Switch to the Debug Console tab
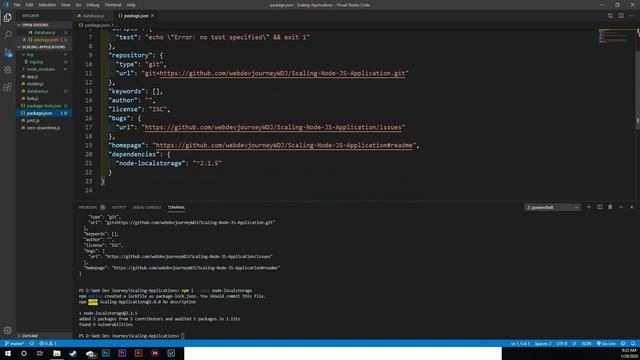Image resolution: width=640 pixels, height=360 pixels. click(147, 207)
